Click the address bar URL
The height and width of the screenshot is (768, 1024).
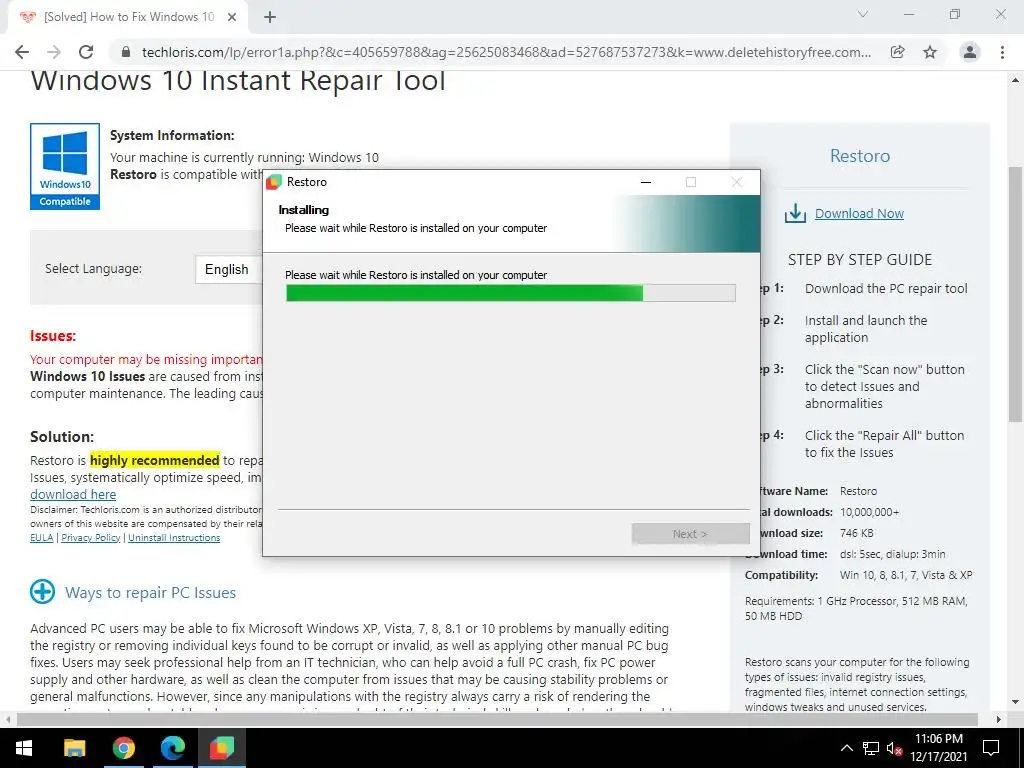tap(506, 52)
